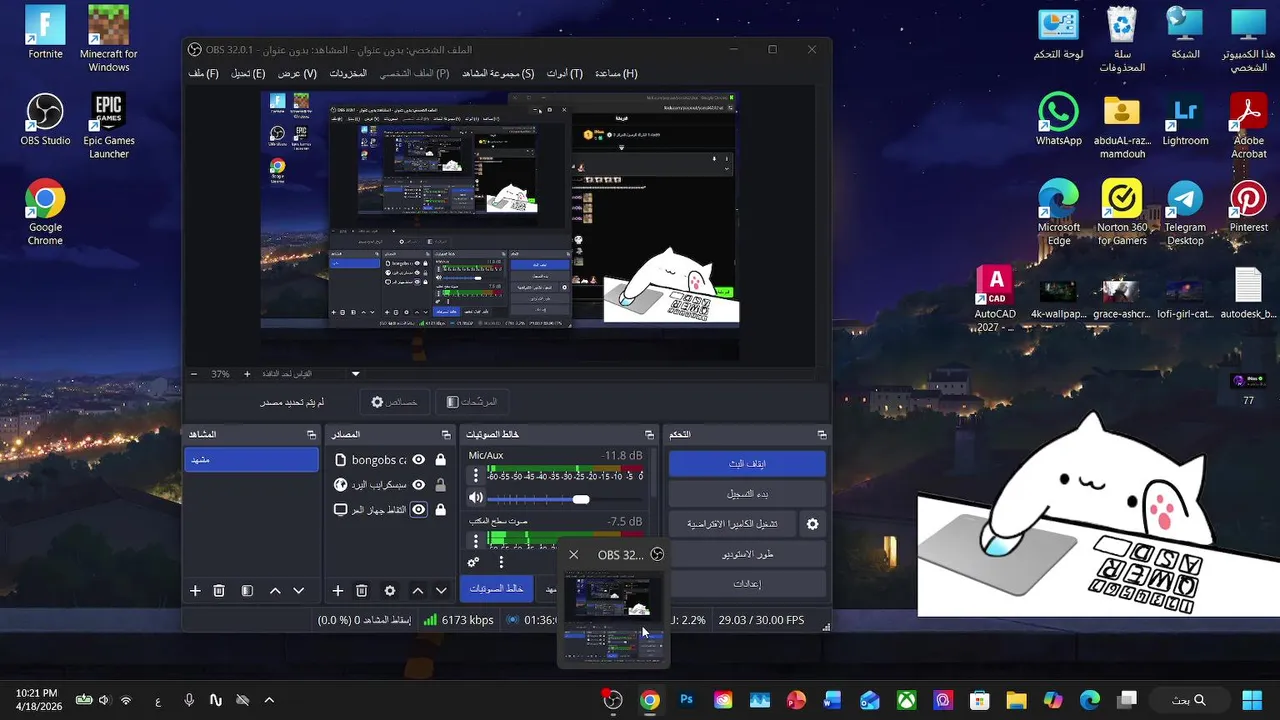
Task: Open scene filters icon in scenes panel
Action: [x=247, y=591]
